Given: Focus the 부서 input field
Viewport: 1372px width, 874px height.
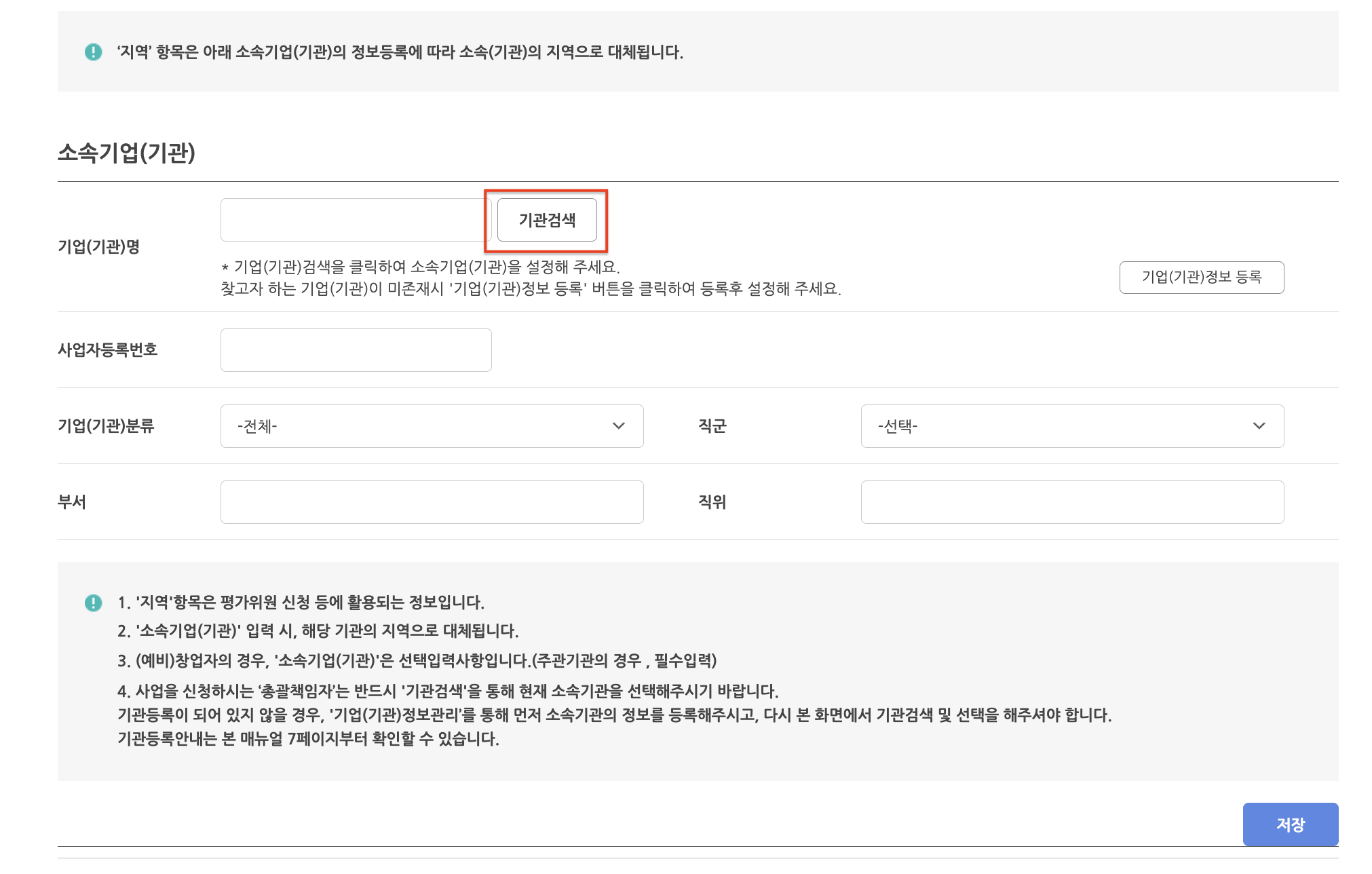Looking at the screenshot, I should pos(432,502).
